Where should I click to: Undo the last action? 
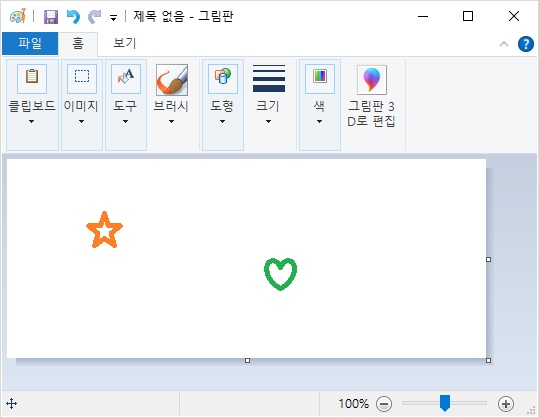pos(73,16)
